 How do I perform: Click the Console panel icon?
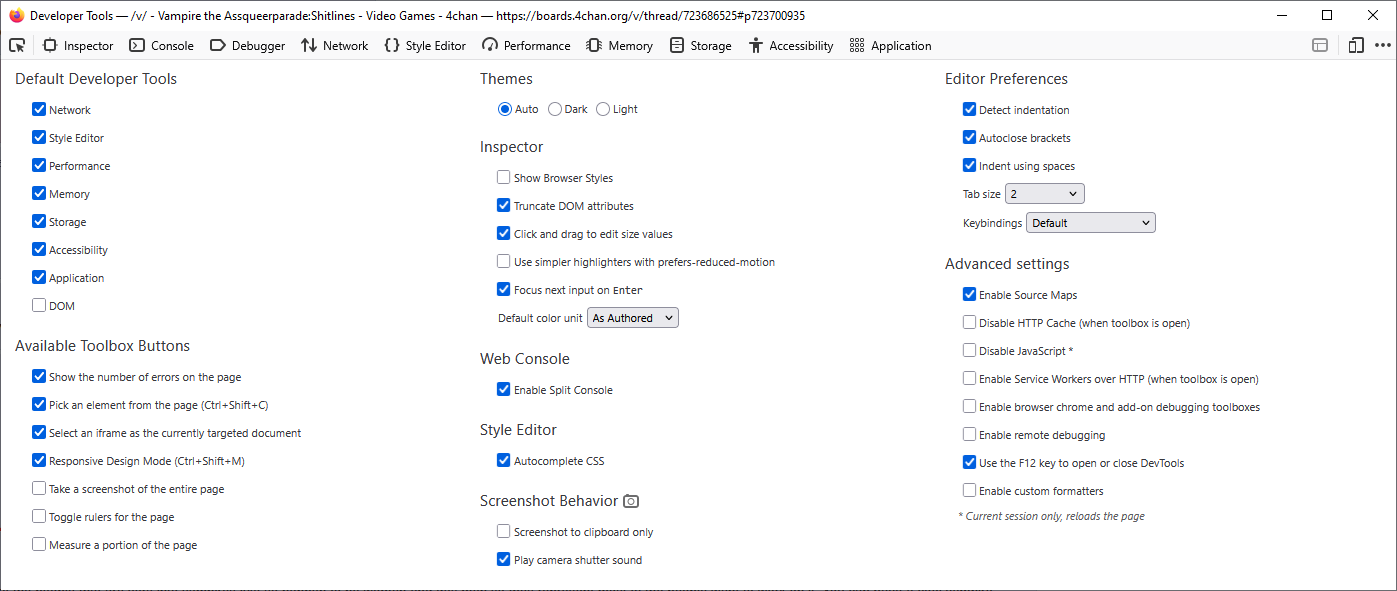137,45
